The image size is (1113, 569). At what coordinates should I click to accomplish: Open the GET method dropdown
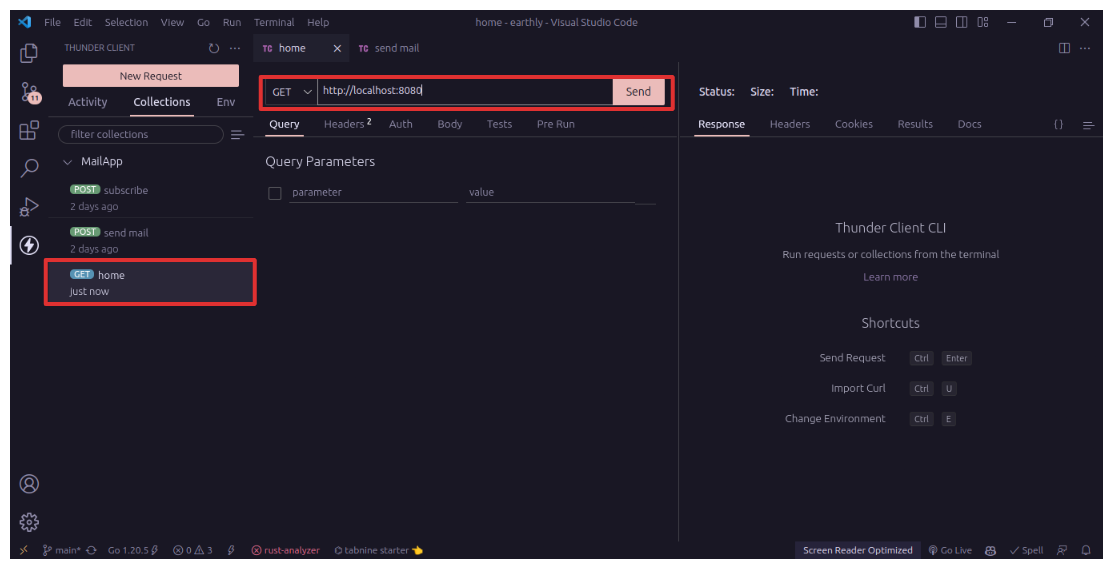(x=292, y=92)
